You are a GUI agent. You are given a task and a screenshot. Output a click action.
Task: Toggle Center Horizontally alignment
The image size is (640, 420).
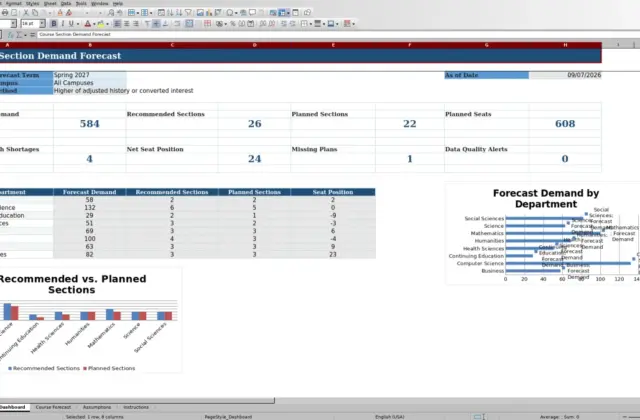pyautogui.click(x=127, y=24)
